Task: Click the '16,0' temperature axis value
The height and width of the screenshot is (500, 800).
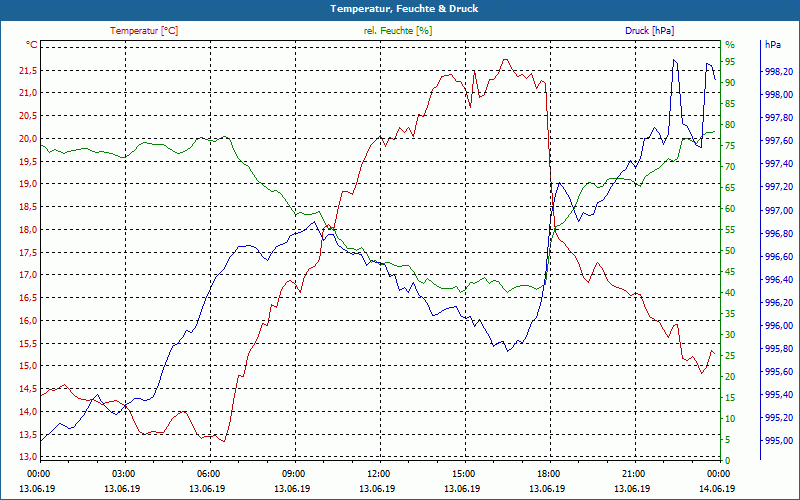Action: click(x=28, y=321)
